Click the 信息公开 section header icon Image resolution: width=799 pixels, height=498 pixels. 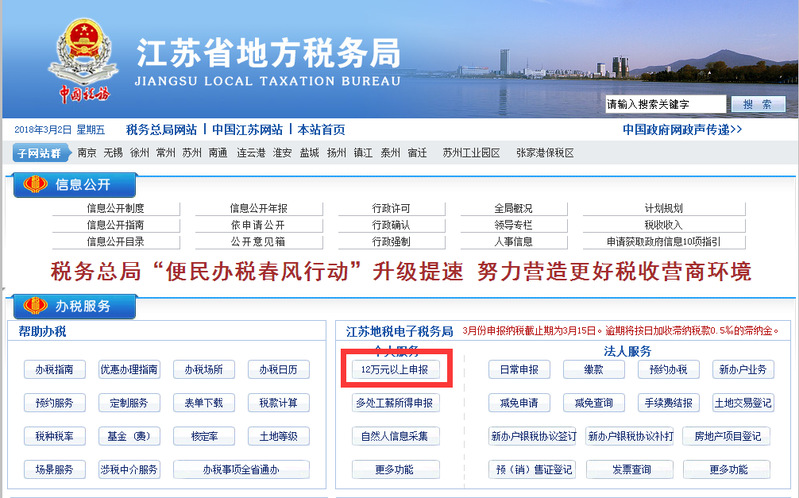(35, 184)
